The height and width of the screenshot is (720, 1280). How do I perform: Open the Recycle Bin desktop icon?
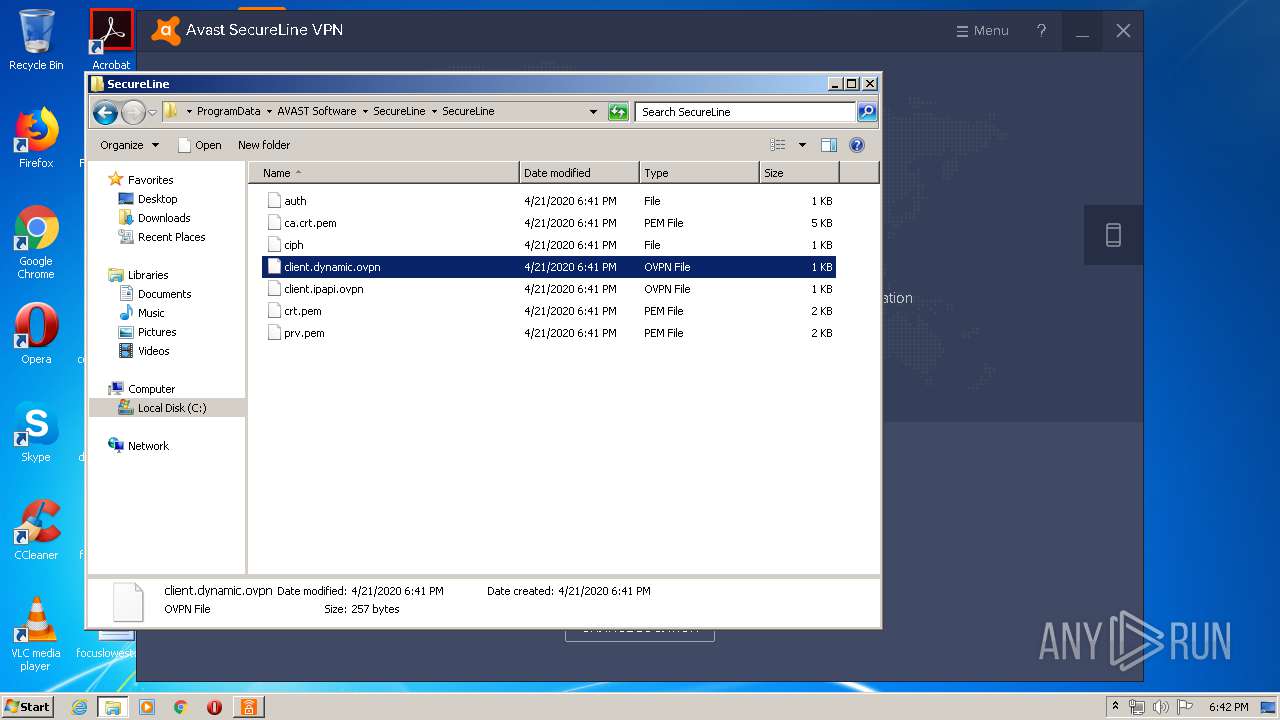click(36, 40)
